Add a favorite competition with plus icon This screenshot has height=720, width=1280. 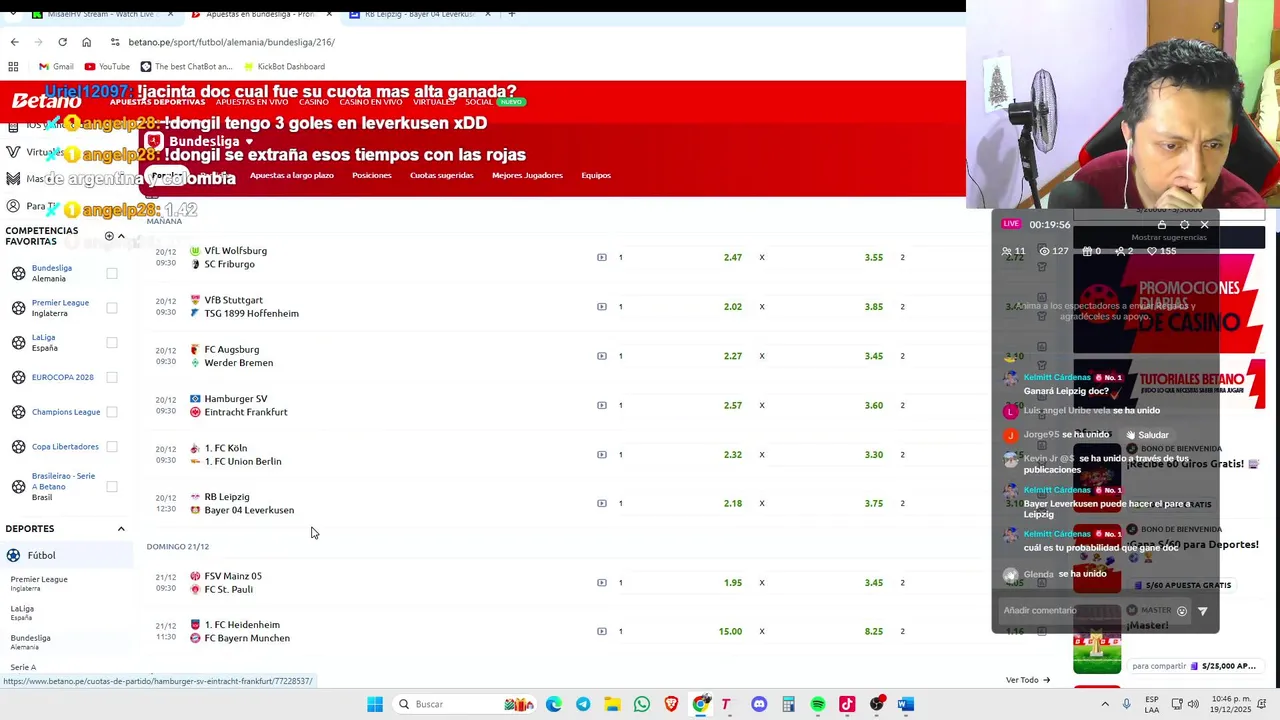pyautogui.click(x=109, y=237)
